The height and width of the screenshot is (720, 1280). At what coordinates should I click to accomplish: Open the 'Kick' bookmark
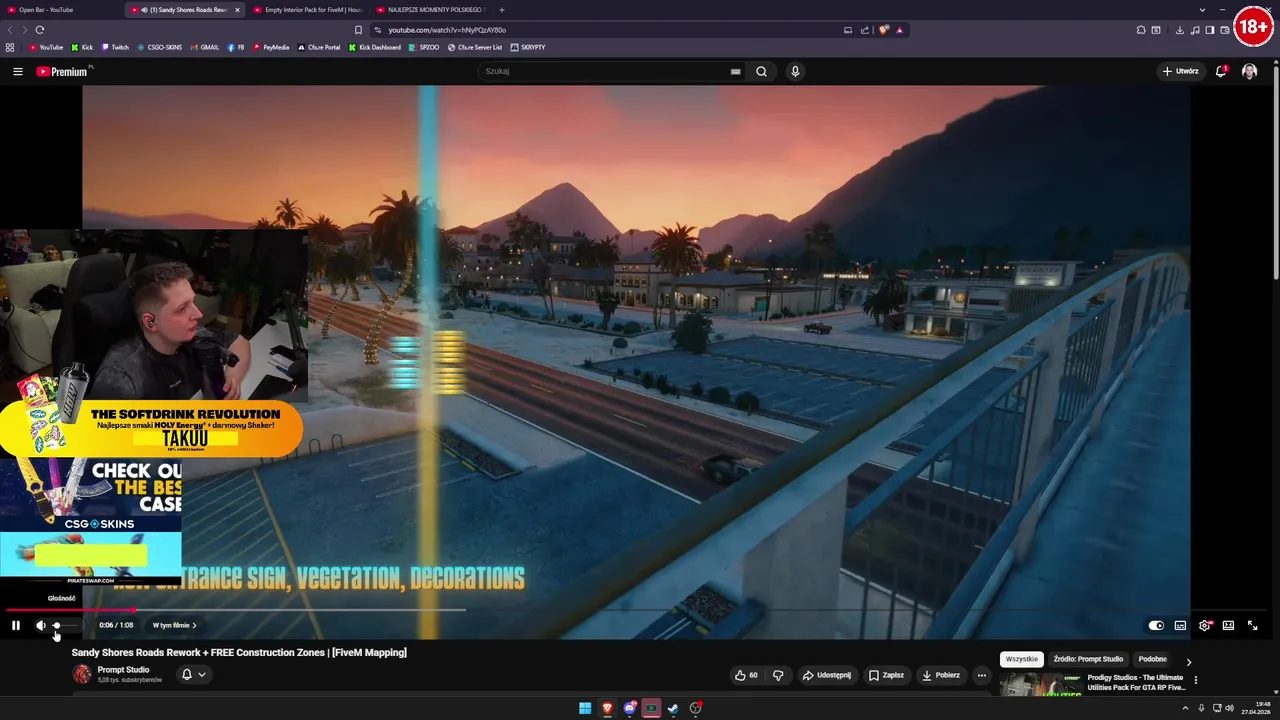pos(82,47)
